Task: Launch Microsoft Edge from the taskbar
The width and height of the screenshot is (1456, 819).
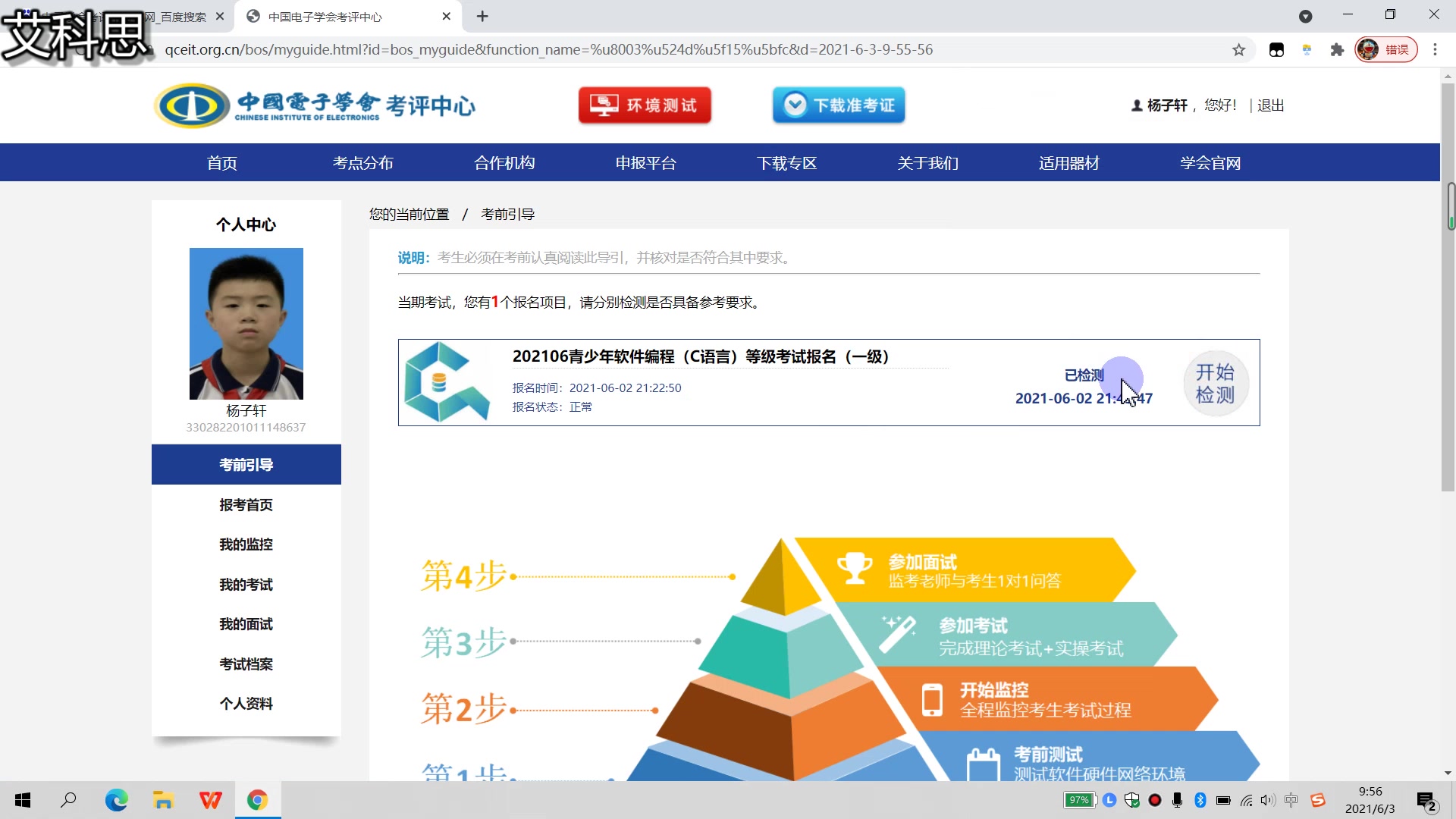Action: tap(116, 800)
